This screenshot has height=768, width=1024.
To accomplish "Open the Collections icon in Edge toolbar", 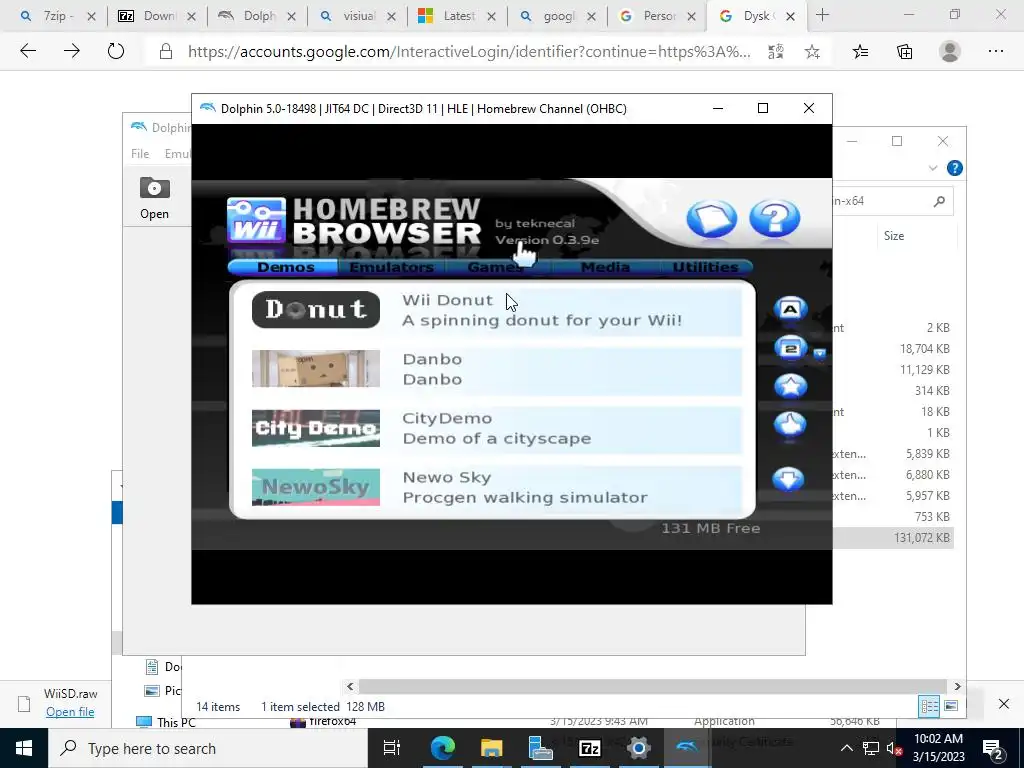I will pyautogui.click(x=904, y=52).
